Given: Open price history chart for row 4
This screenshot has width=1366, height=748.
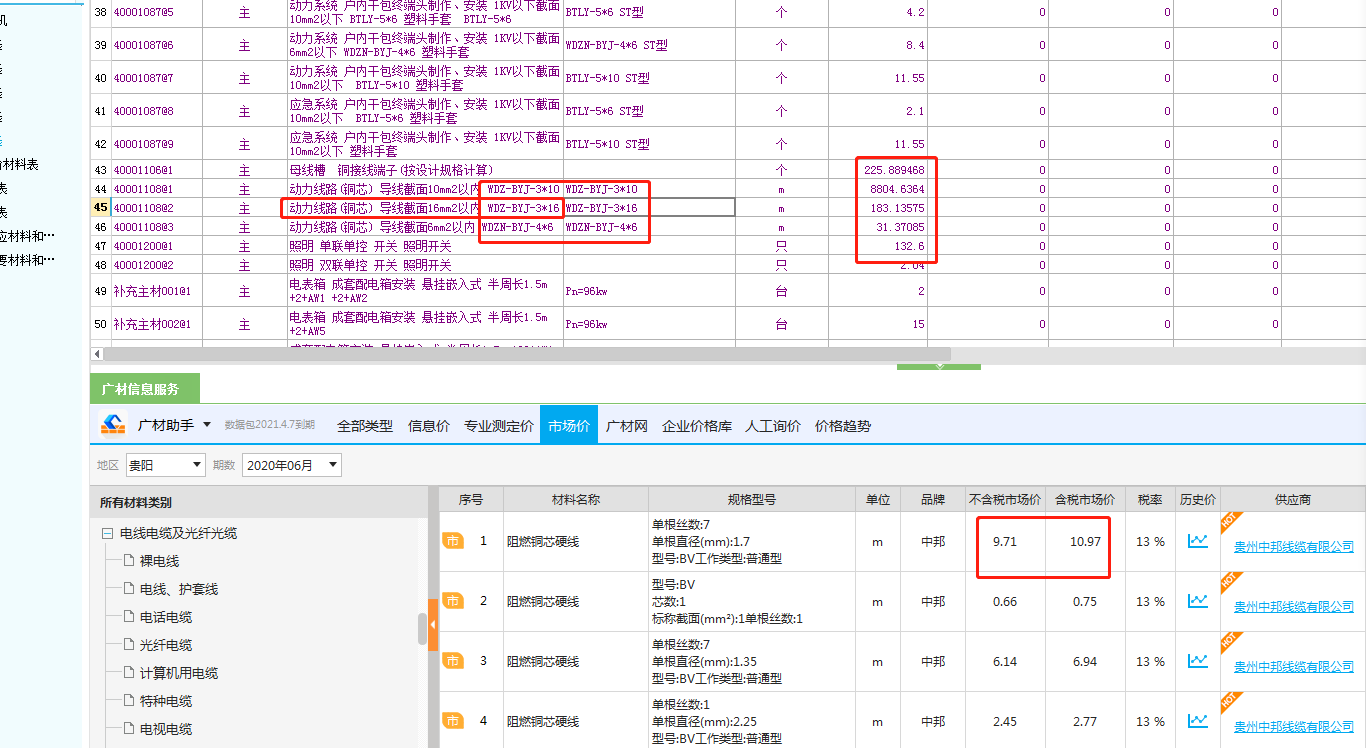Looking at the screenshot, I should click(x=1198, y=721).
